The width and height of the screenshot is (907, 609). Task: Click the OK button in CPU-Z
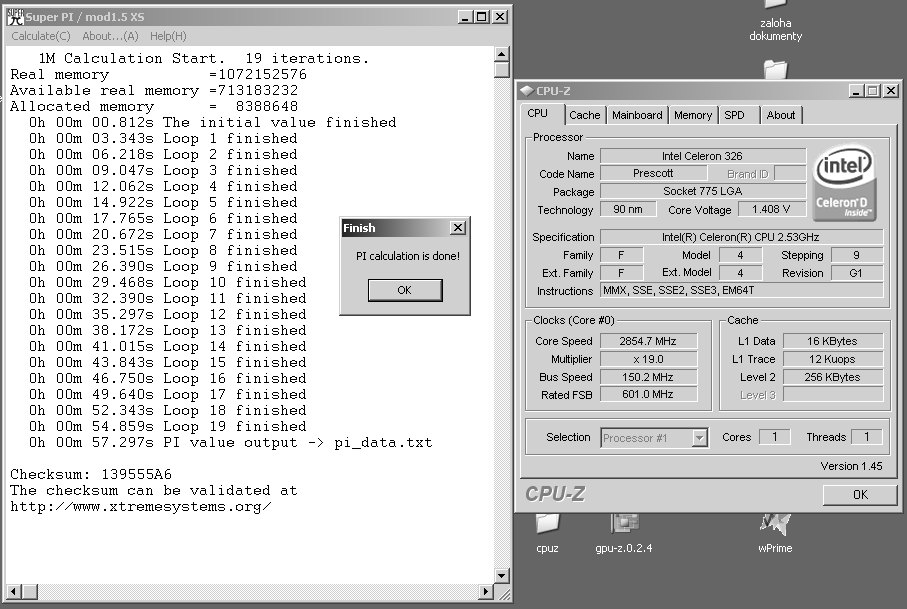point(860,495)
